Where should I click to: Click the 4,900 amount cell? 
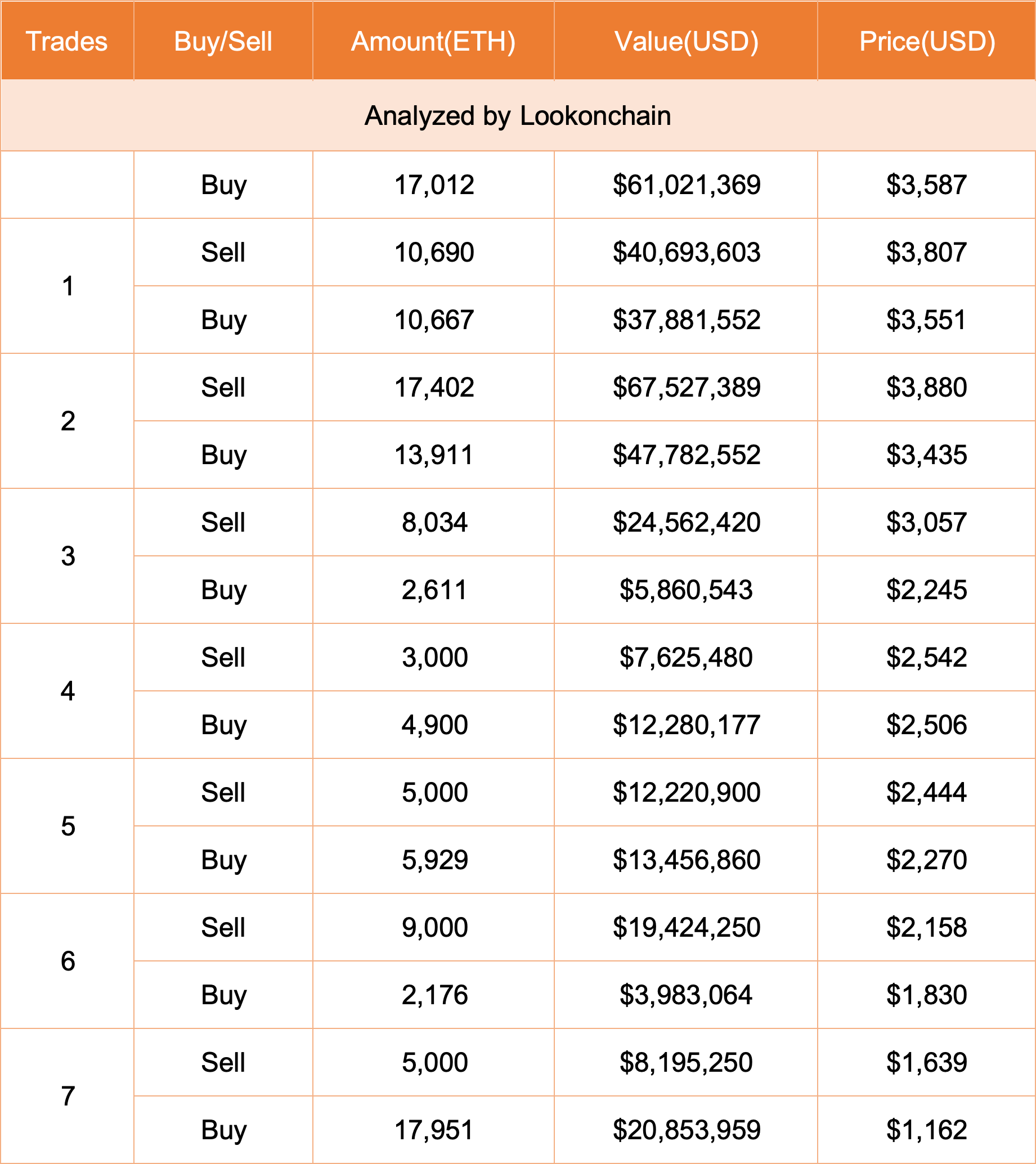coord(434,725)
